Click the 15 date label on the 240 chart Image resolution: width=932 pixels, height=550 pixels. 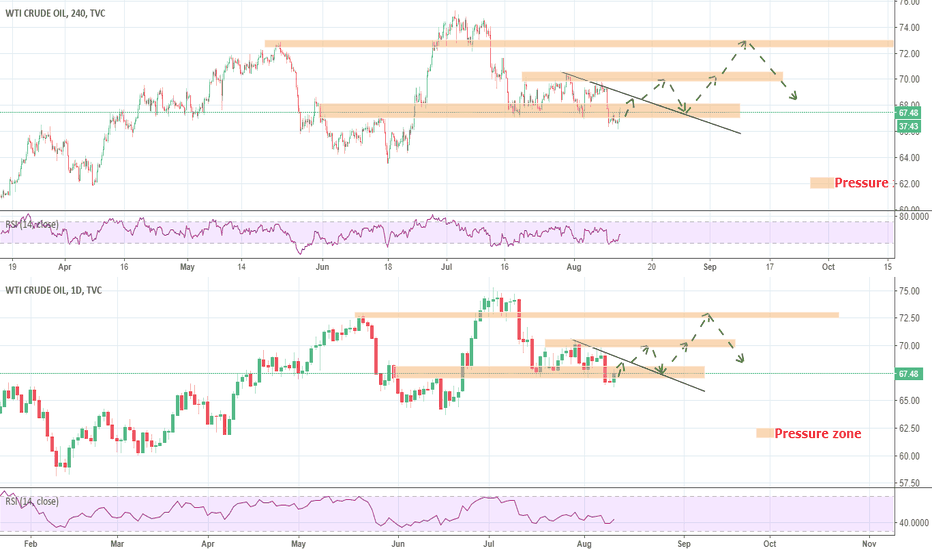887,267
